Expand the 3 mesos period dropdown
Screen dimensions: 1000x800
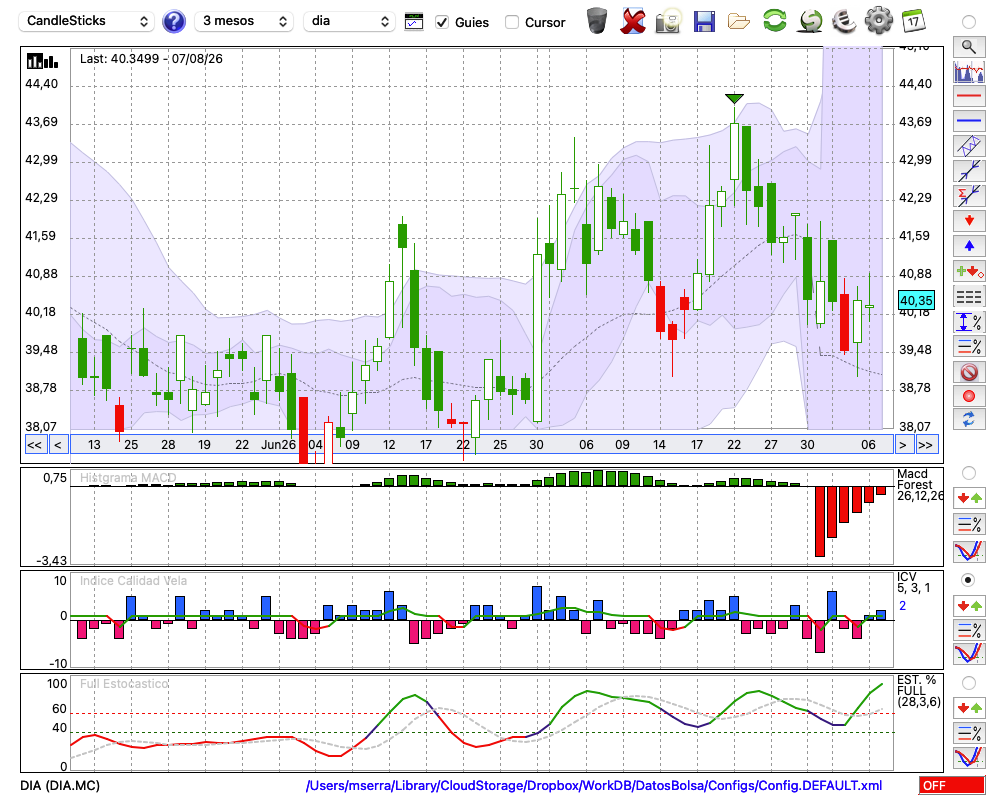pyautogui.click(x=244, y=21)
